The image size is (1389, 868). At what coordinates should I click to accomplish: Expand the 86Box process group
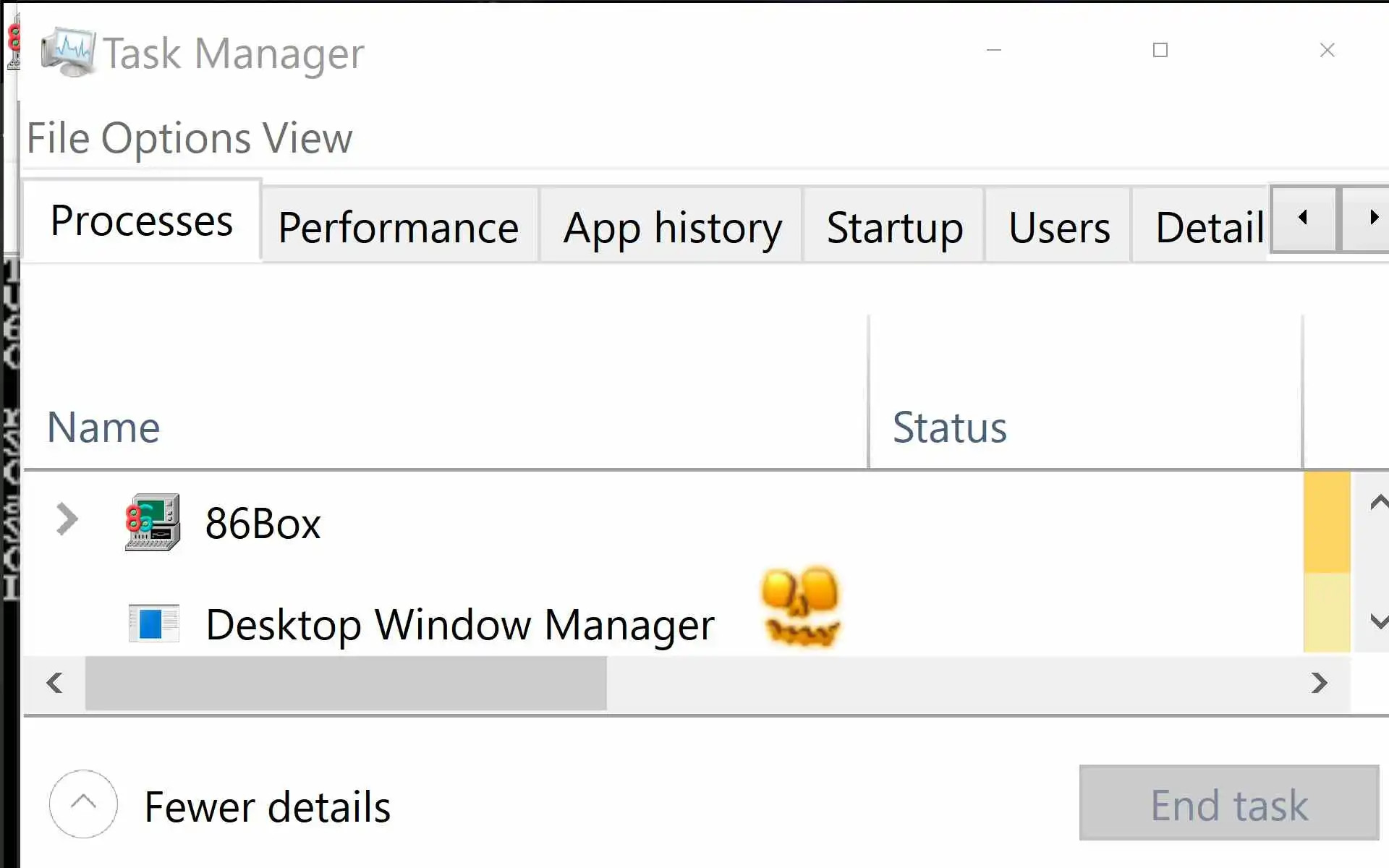67,519
